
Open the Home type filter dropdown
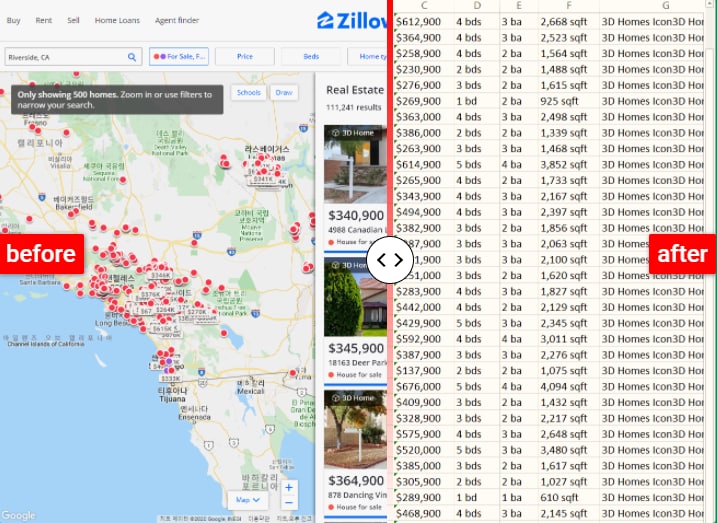368,57
